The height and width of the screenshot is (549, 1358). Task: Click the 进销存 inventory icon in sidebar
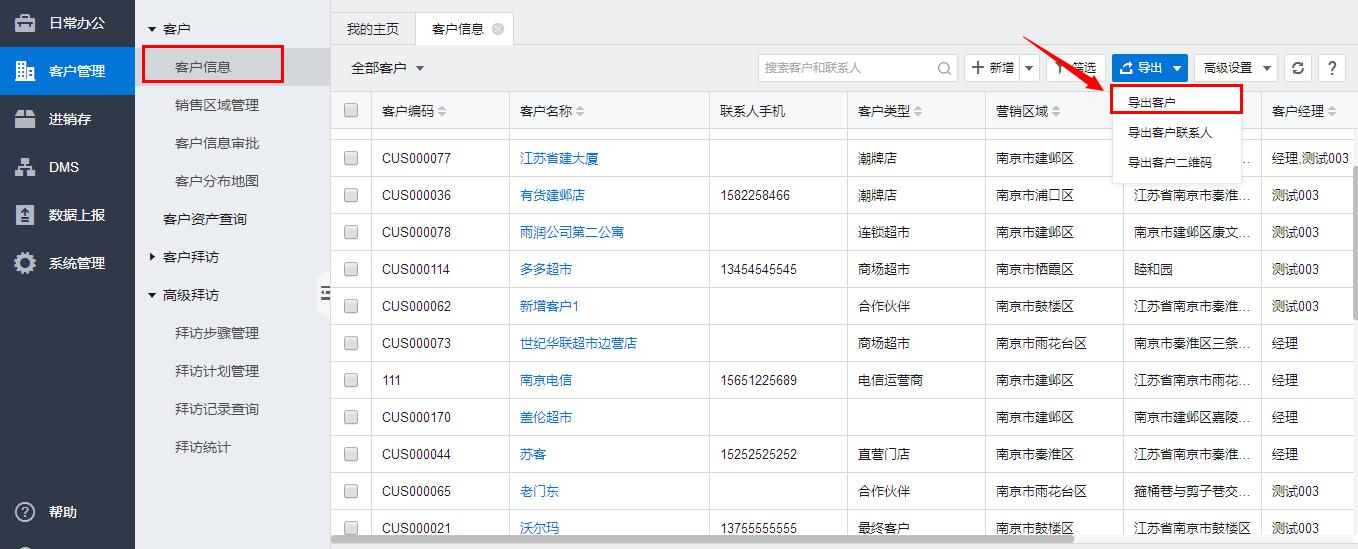click(x=25, y=119)
